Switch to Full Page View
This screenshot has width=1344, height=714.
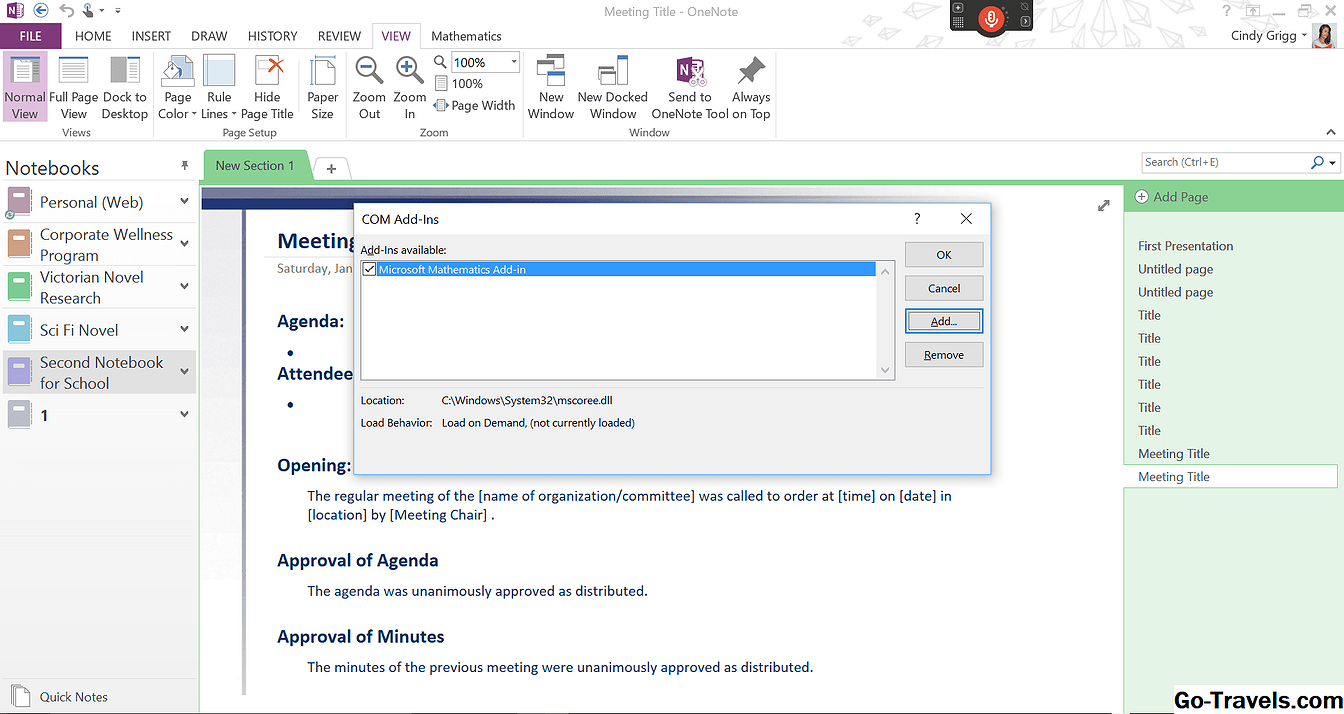point(74,88)
